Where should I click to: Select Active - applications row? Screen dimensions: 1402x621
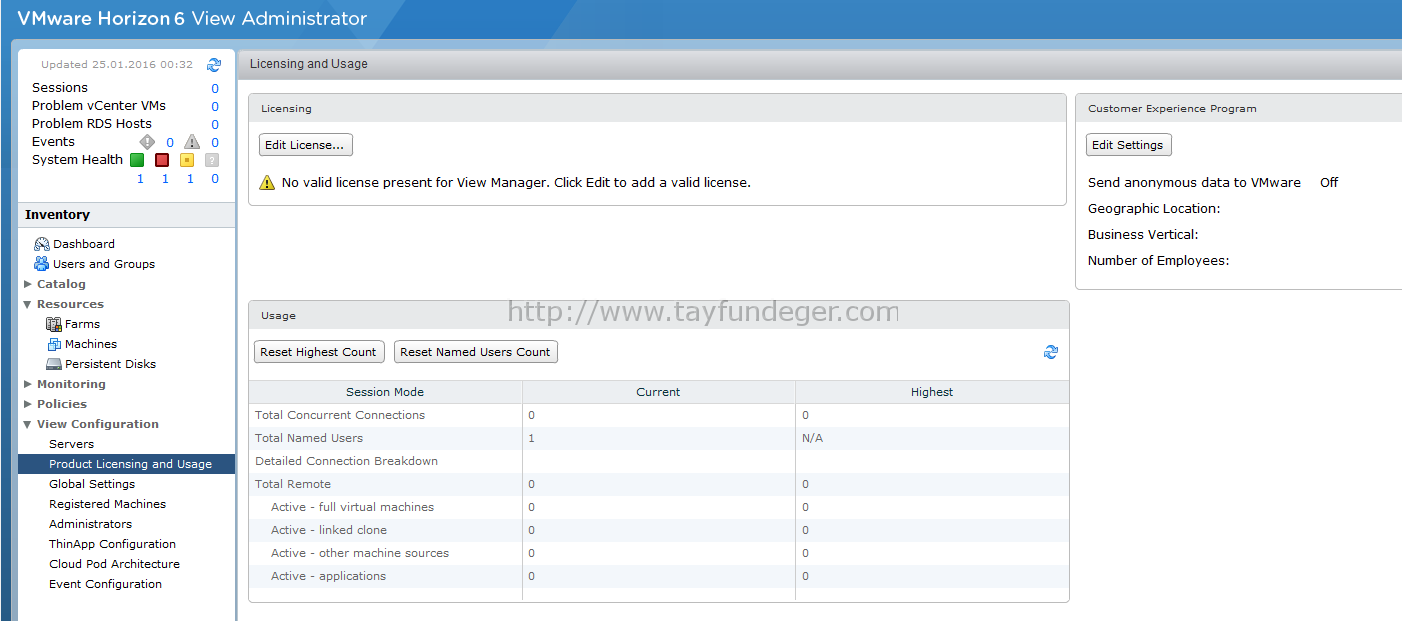point(659,576)
